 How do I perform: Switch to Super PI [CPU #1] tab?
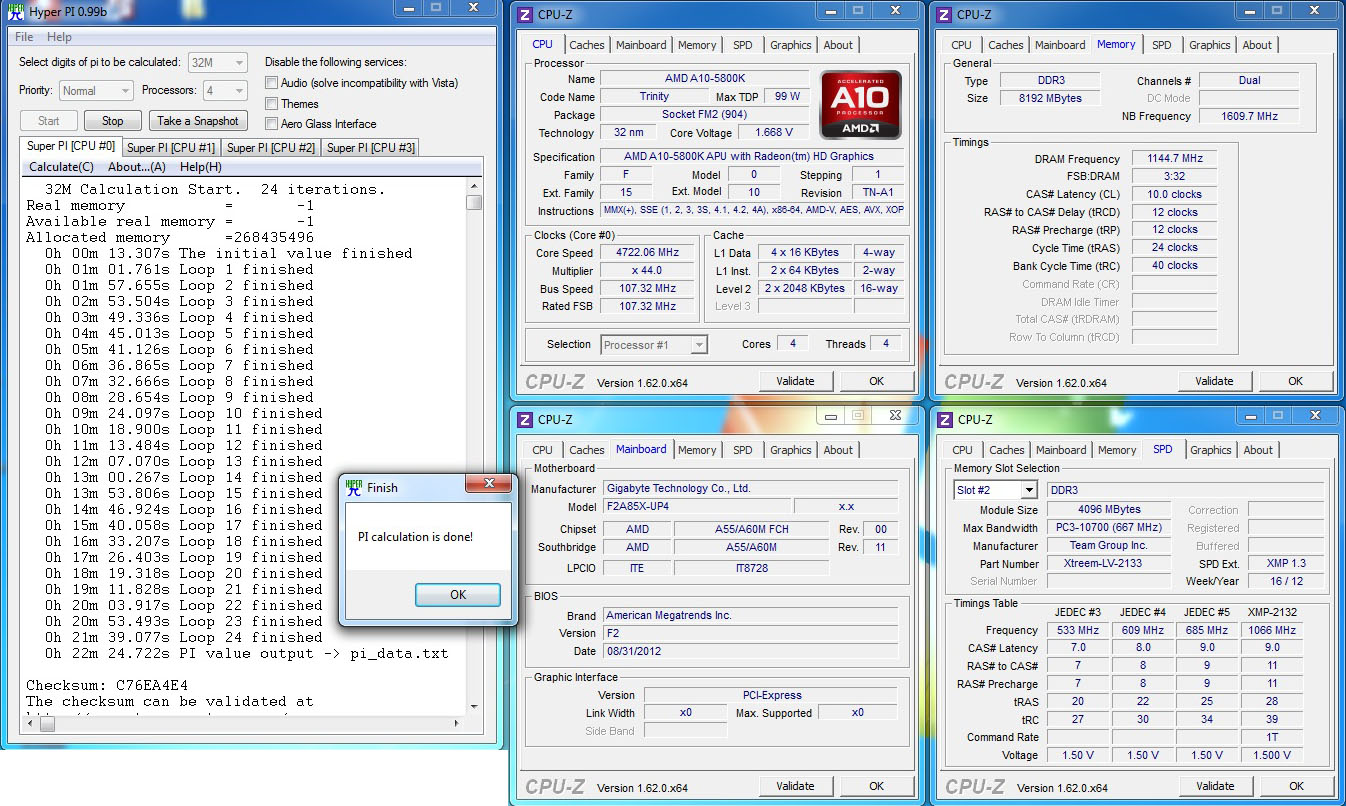click(x=171, y=148)
